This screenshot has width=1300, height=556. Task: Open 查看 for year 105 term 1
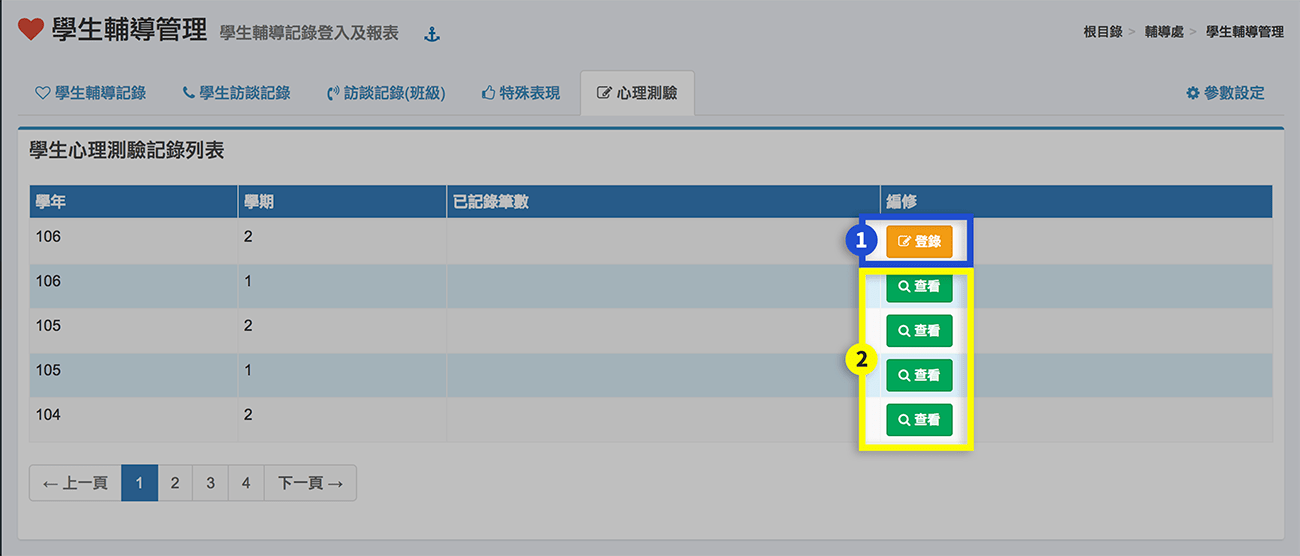pos(919,375)
